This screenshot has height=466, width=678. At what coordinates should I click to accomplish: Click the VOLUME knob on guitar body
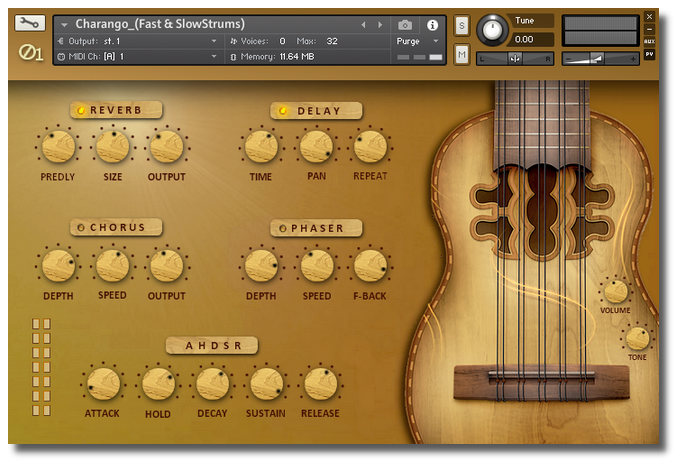point(616,291)
